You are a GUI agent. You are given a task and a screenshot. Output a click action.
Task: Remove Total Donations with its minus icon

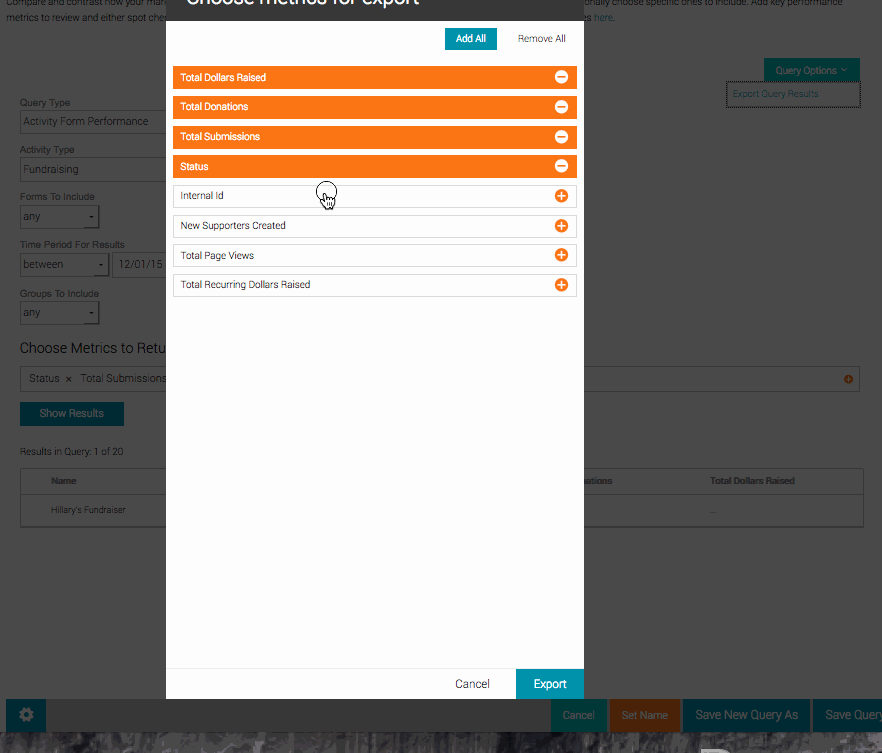coord(561,107)
